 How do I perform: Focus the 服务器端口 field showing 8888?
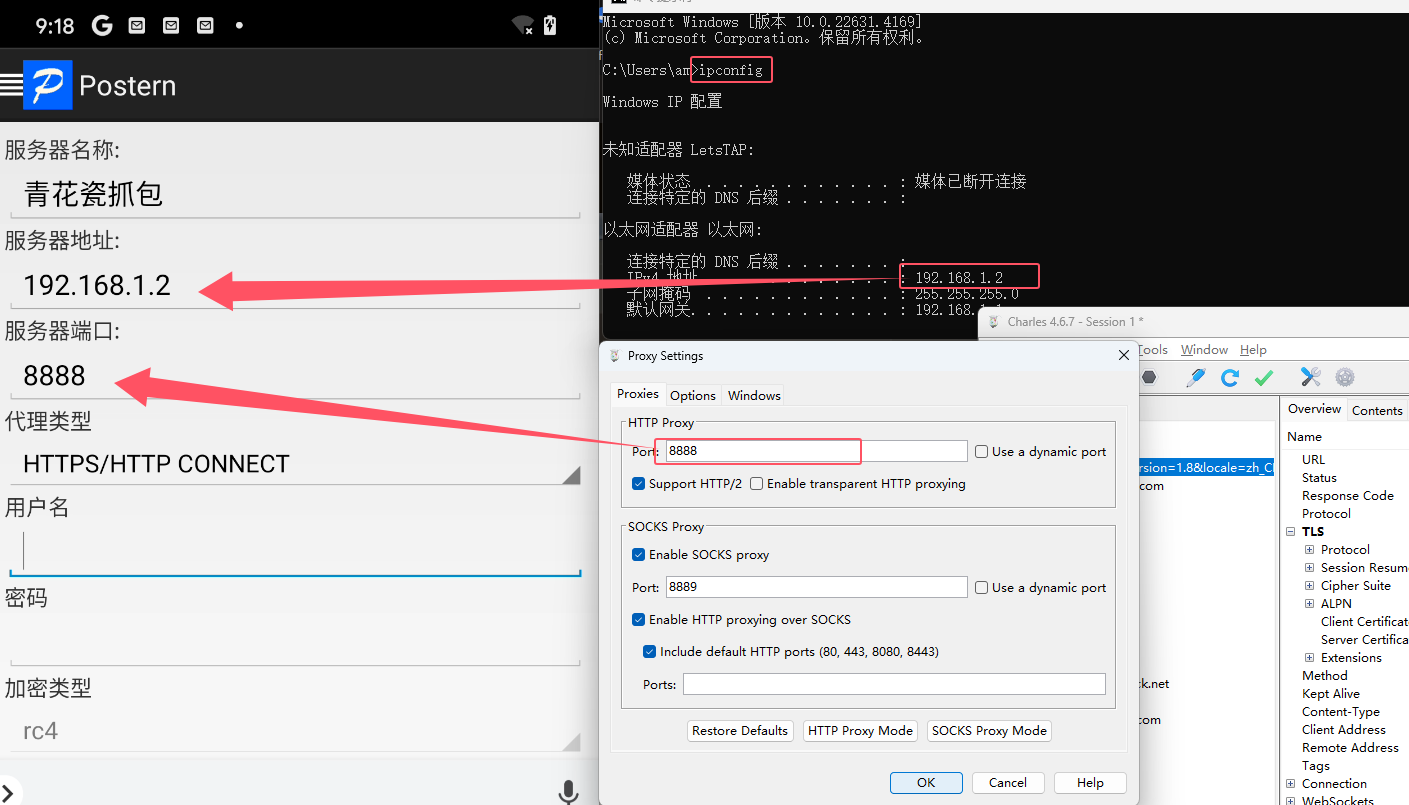295,376
